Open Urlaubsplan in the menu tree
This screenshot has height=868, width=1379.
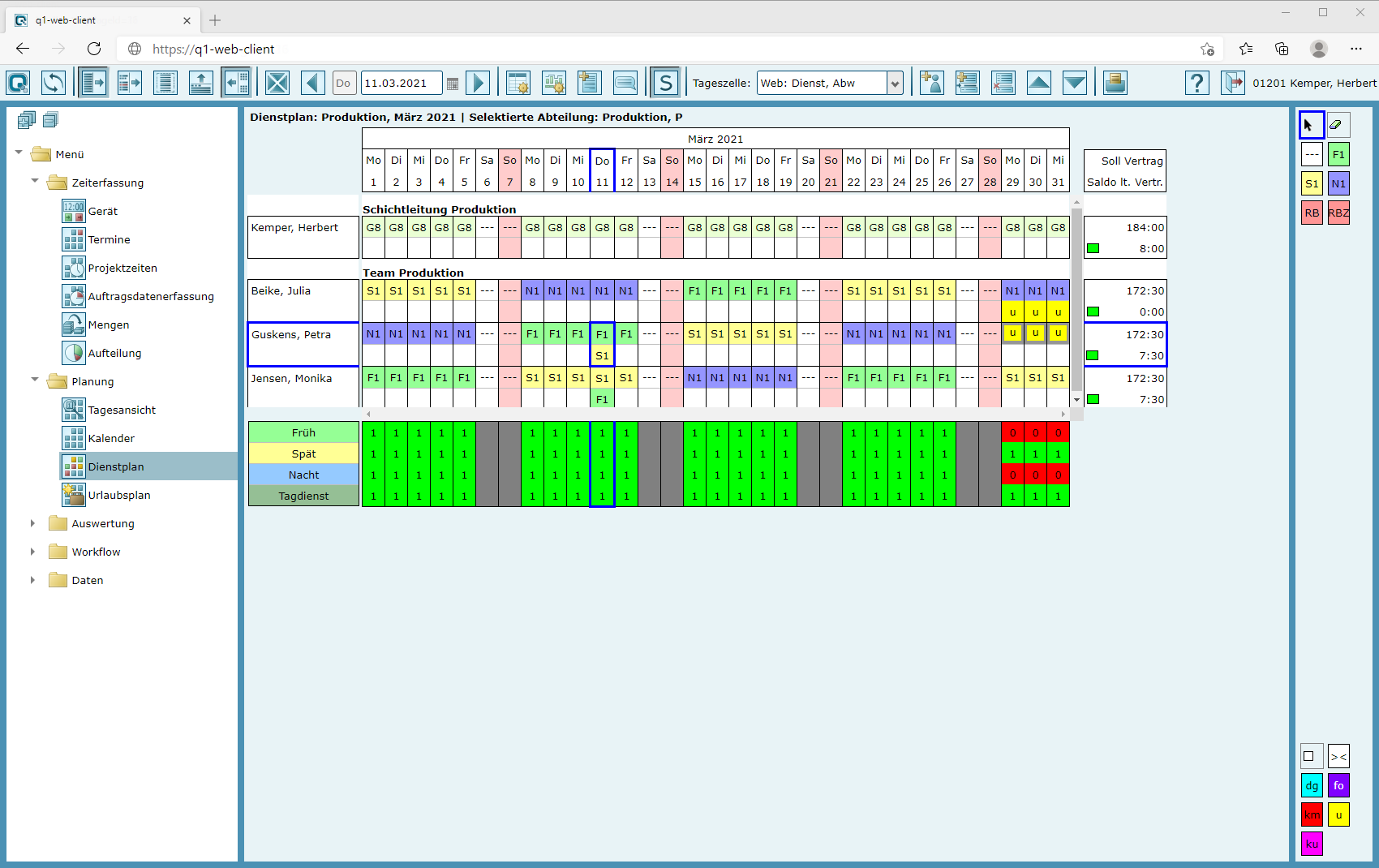(x=118, y=495)
